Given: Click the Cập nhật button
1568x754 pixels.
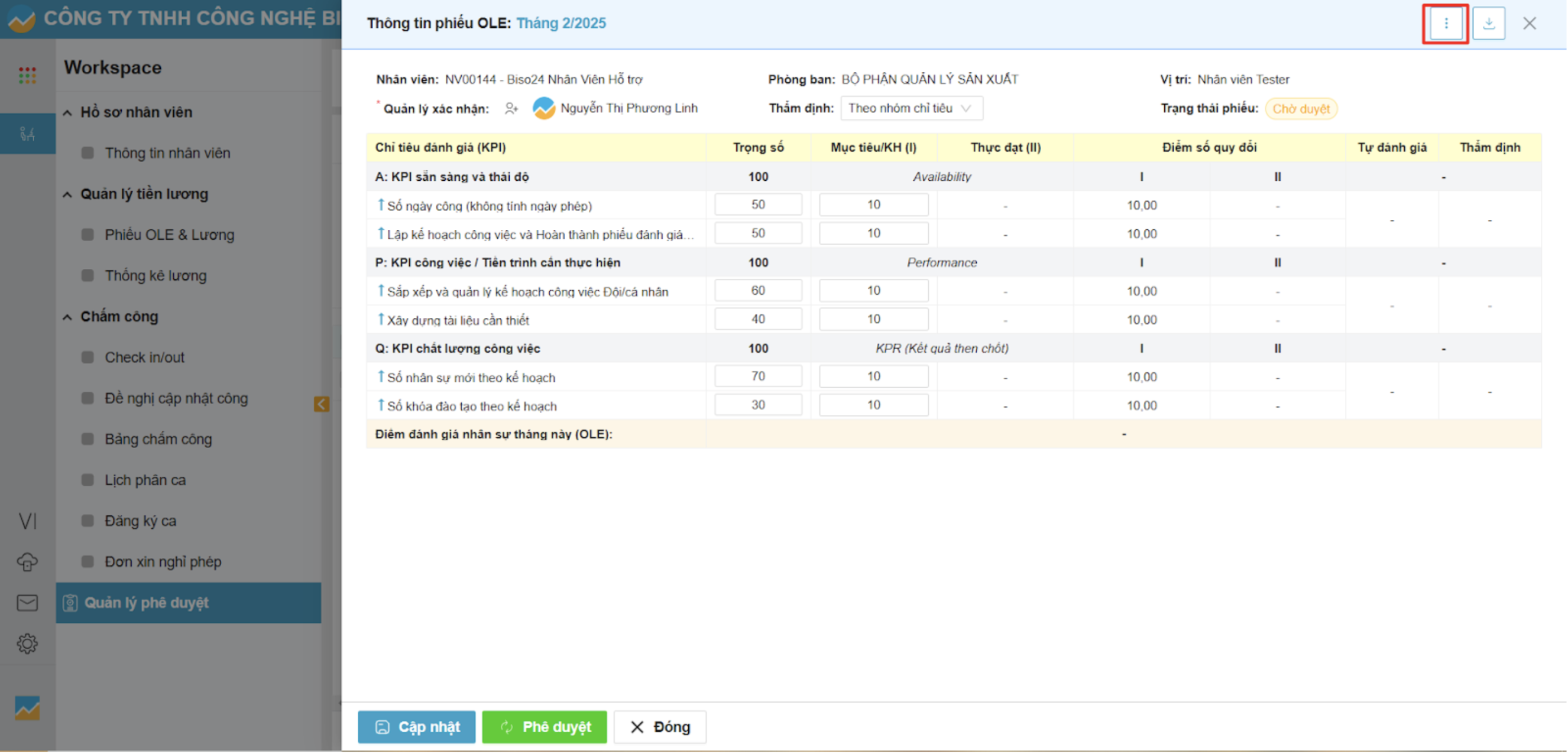Looking at the screenshot, I should (x=416, y=727).
